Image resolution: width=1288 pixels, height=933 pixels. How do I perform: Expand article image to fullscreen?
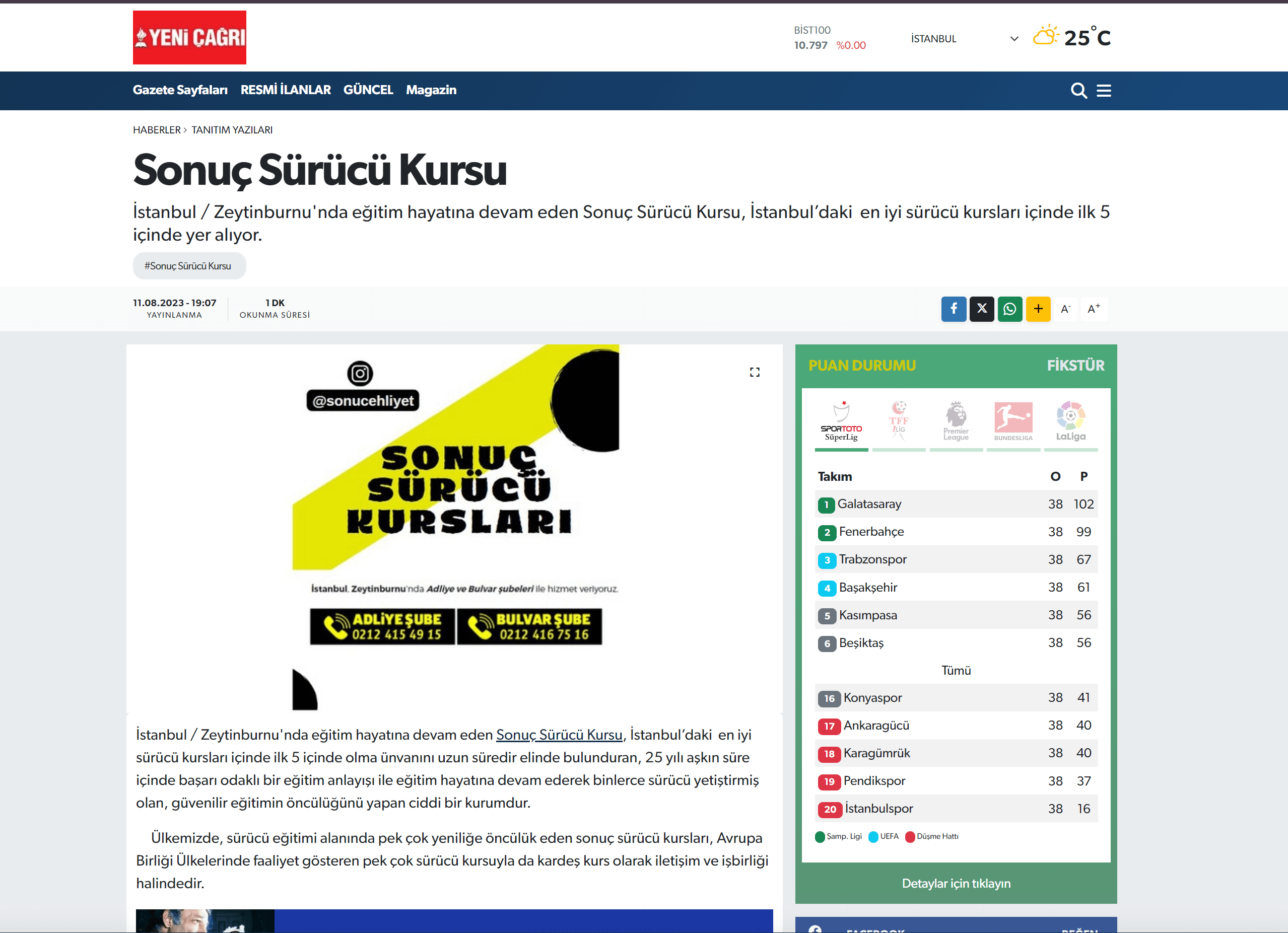pos(754,372)
